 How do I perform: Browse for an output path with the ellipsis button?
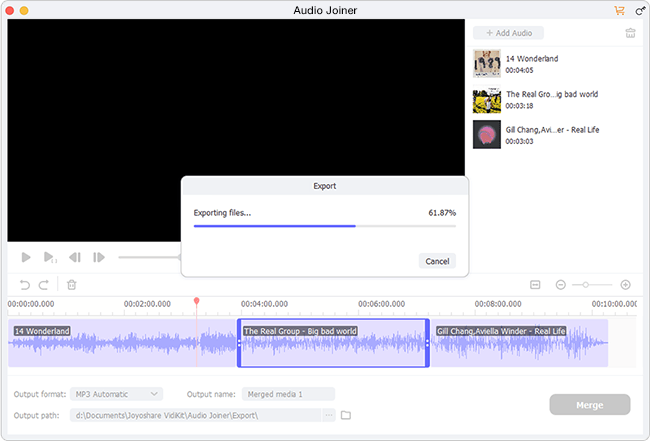click(329, 415)
